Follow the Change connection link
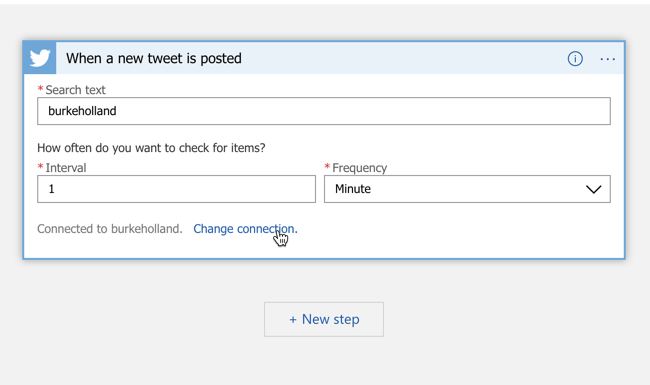The height and width of the screenshot is (385, 650). (245, 229)
